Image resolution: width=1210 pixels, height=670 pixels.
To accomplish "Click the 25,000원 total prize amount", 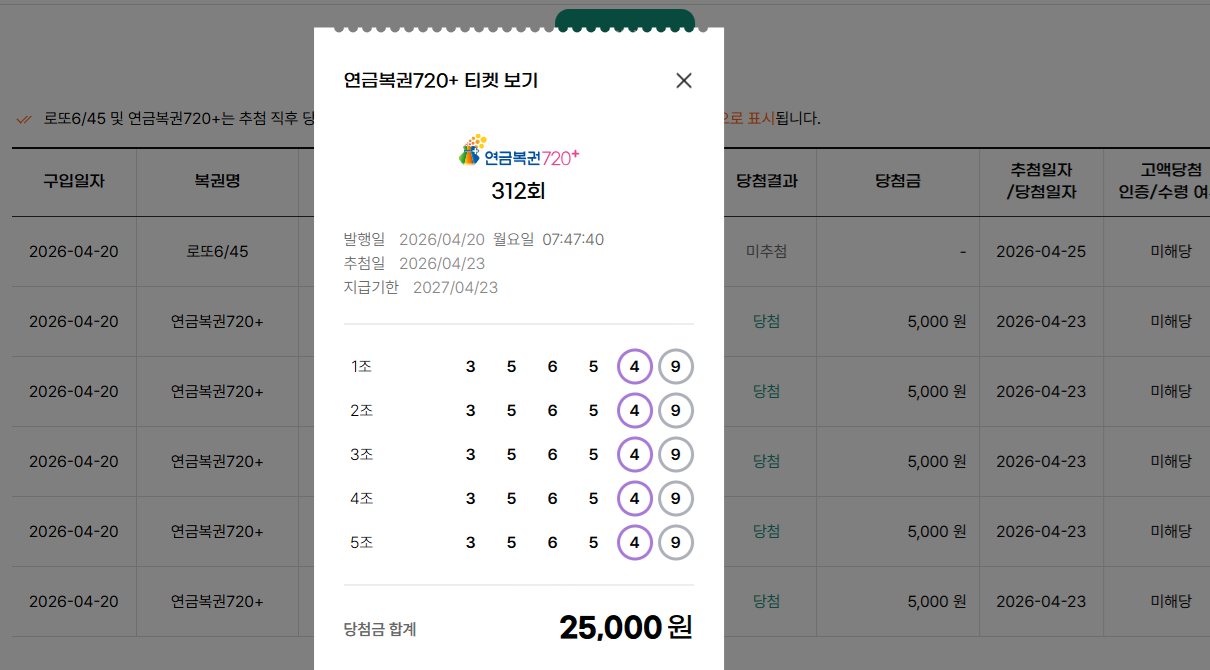I will 625,628.
